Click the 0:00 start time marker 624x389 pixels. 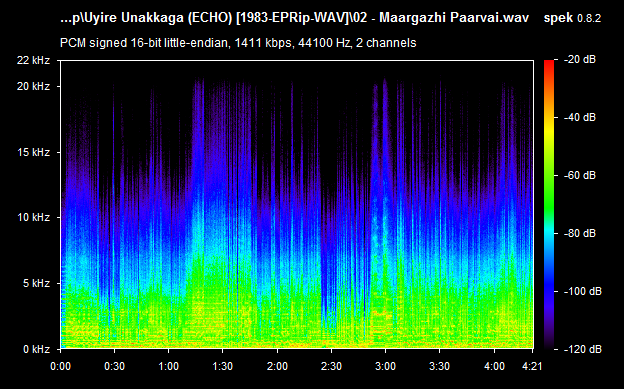pos(60,366)
